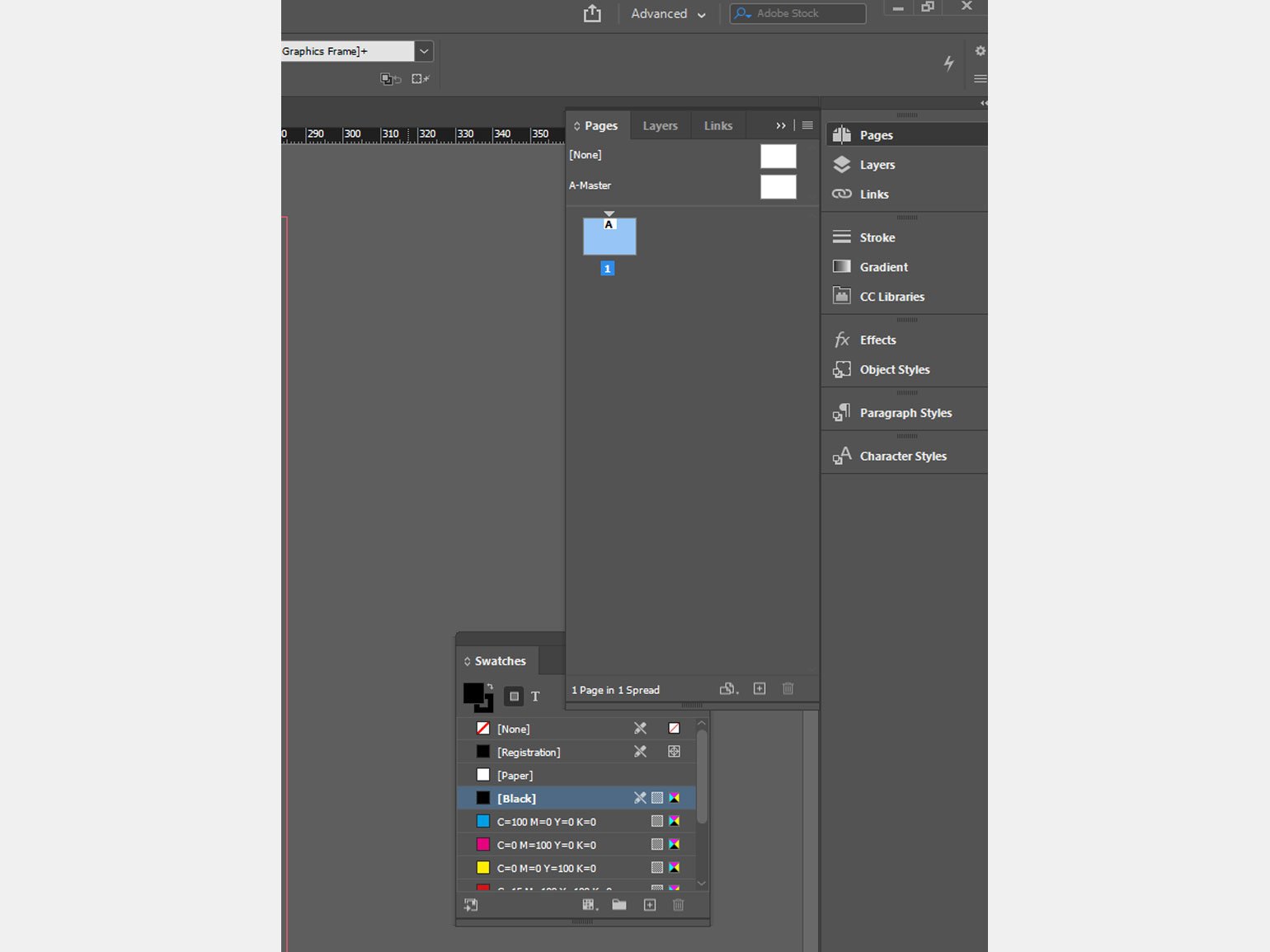Open Character Styles panel
Viewport: 1270px width, 952px height.
902,456
